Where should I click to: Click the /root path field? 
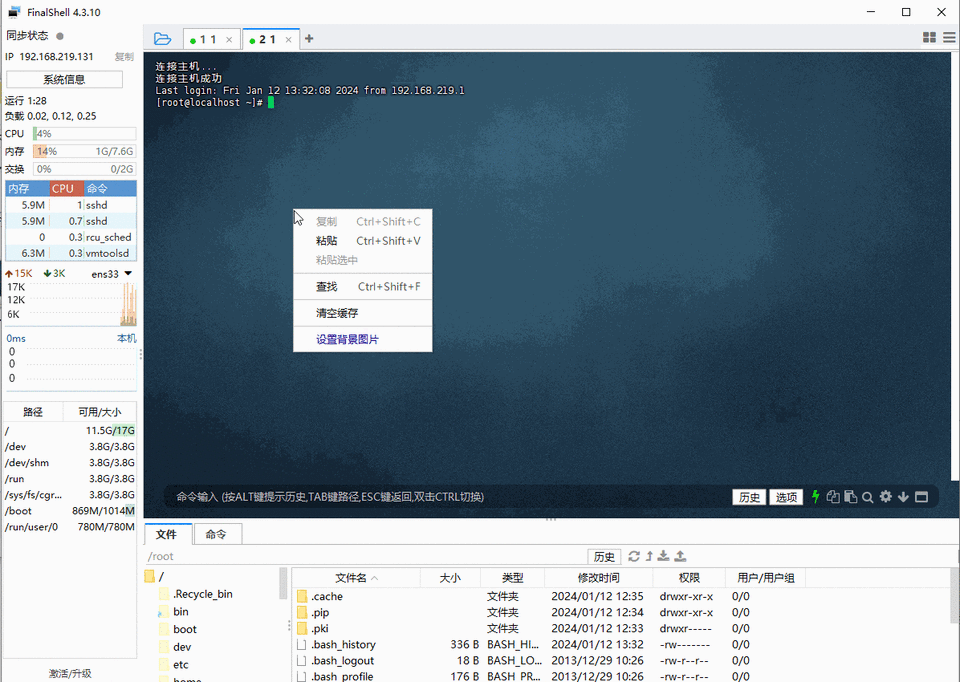click(x=366, y=556)
